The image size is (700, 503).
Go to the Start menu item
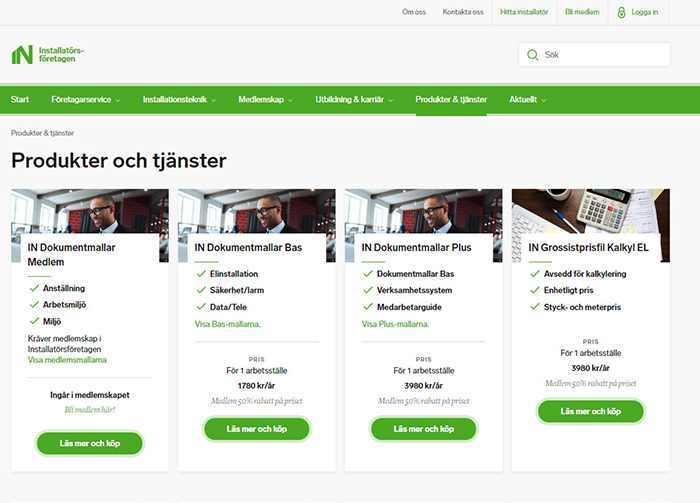pos(20,100)
